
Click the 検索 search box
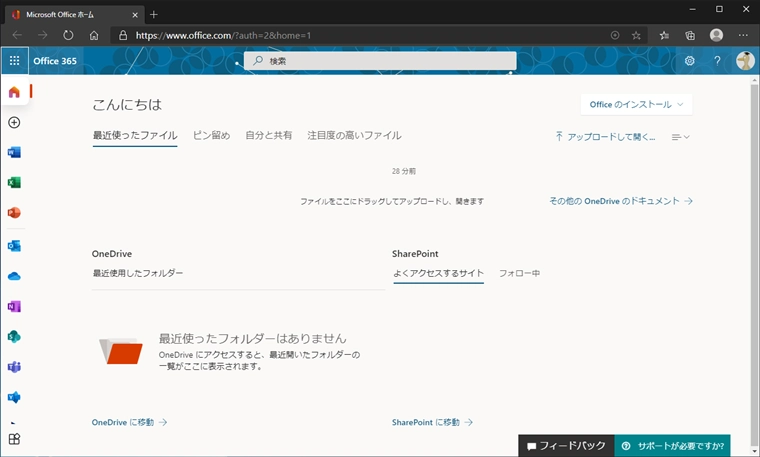click(380, 61)
